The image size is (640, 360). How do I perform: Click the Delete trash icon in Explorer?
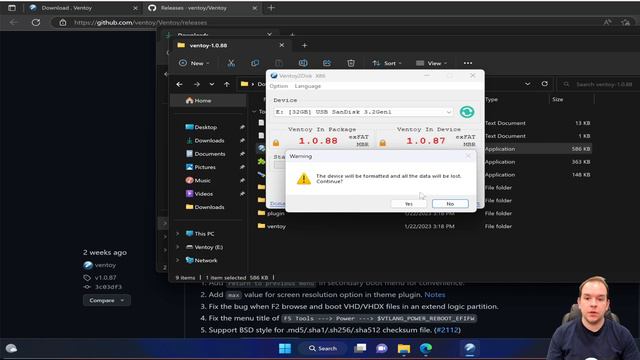351,63
